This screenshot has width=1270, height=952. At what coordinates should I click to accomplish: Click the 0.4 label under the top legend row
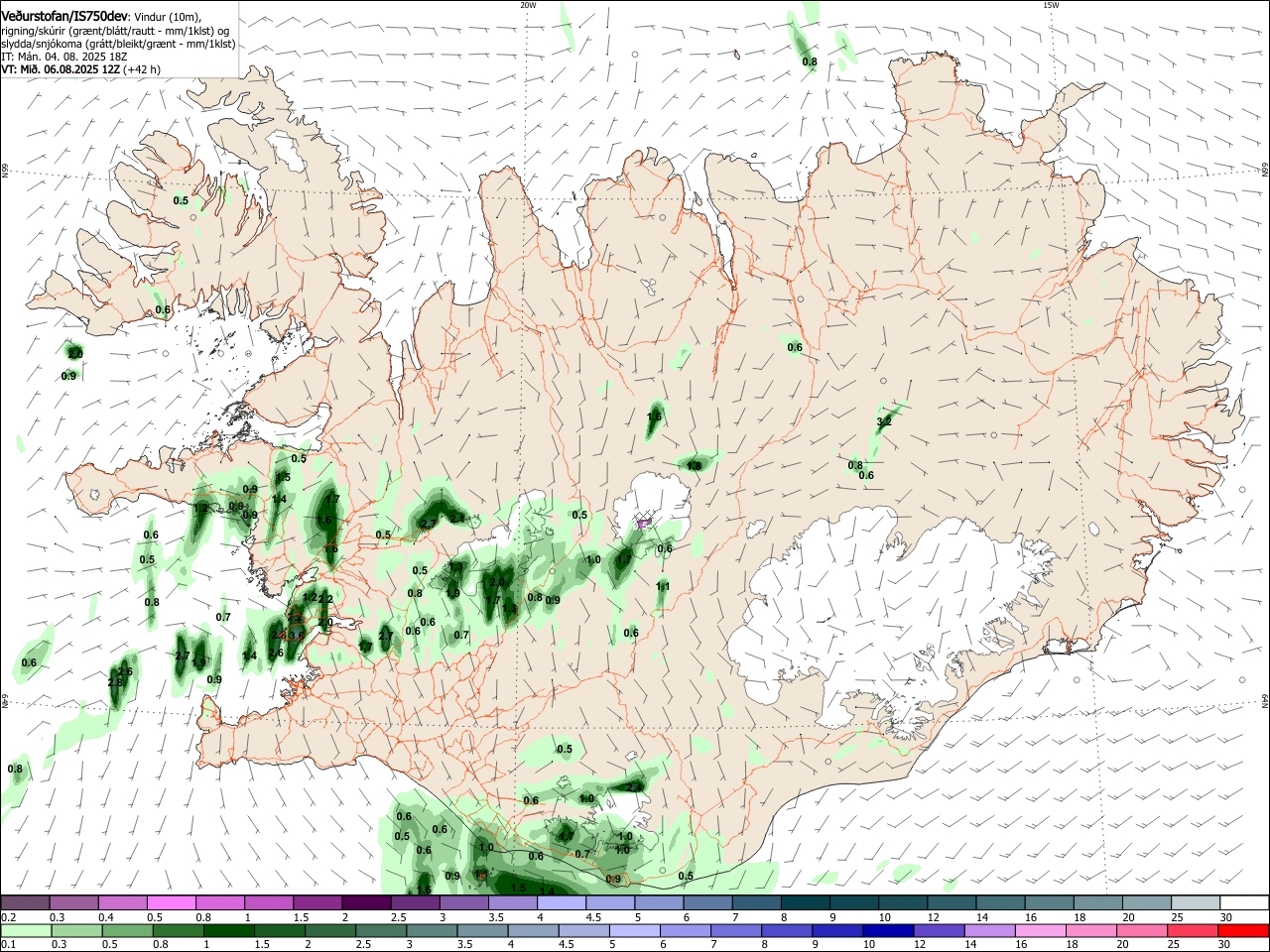[106, 917]
